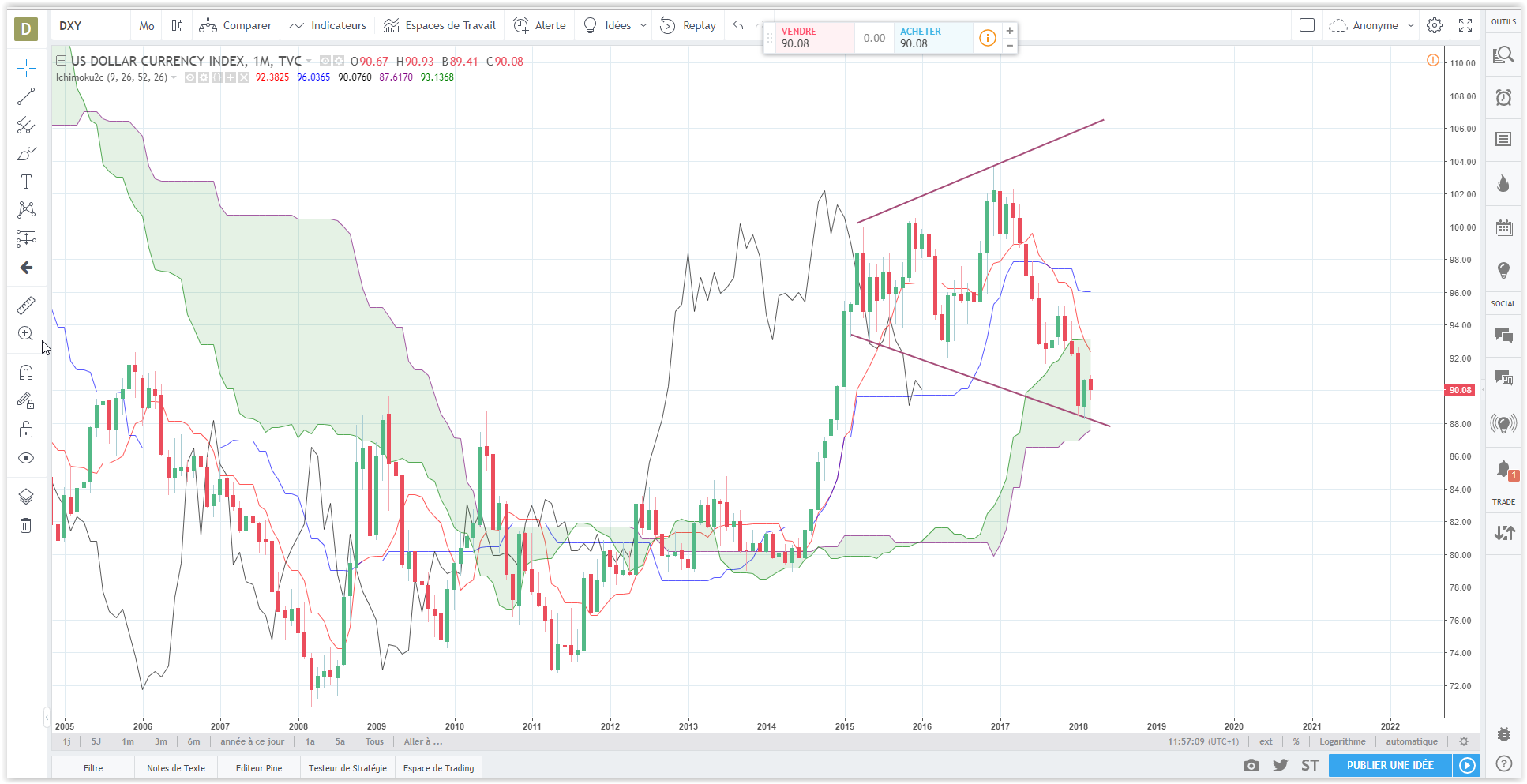The height and width of the screenshot is (784, 1527).
Task: Select the crosshair cursor tool
Action: (26, 69)
